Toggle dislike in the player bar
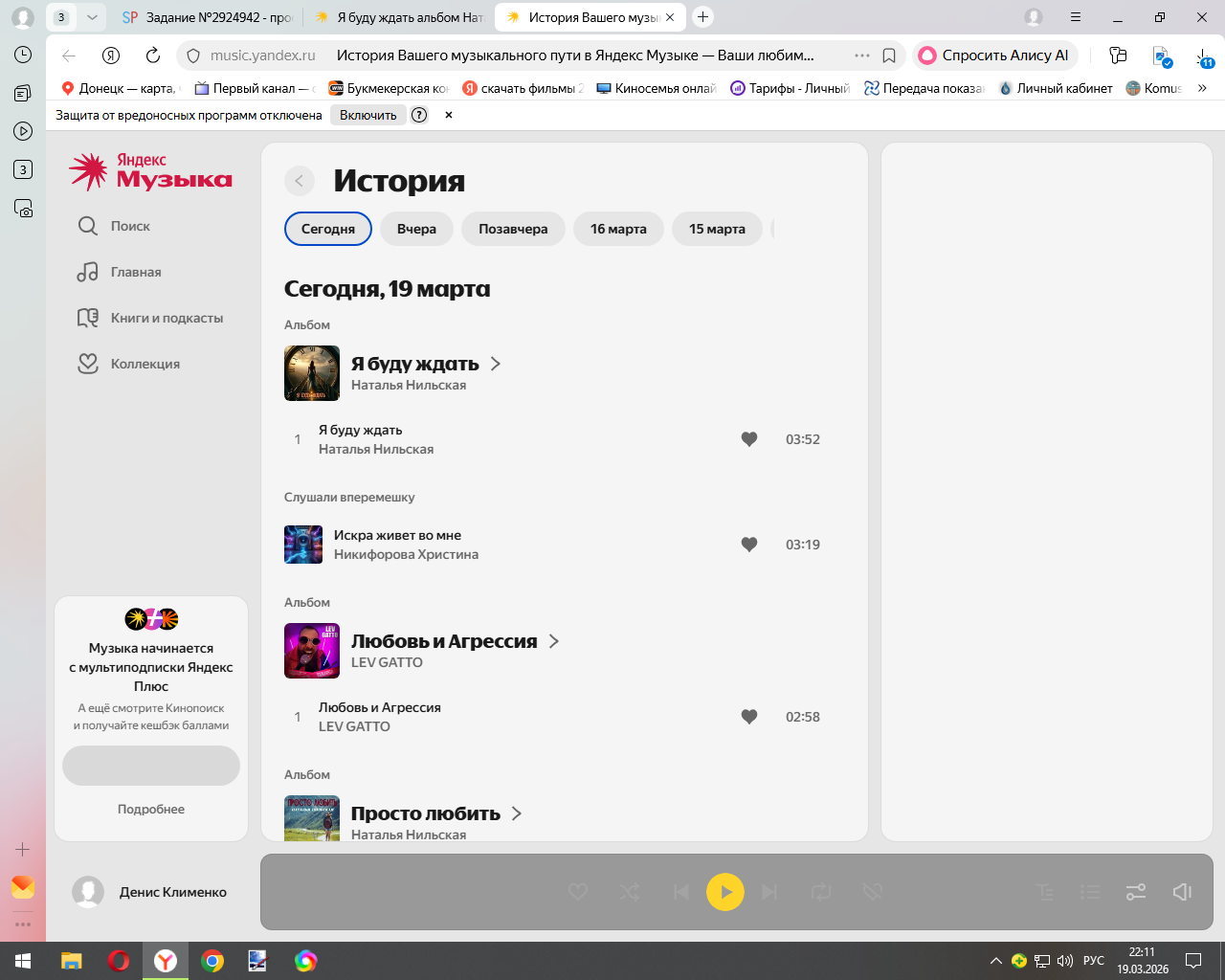 [x=872, y=892]
